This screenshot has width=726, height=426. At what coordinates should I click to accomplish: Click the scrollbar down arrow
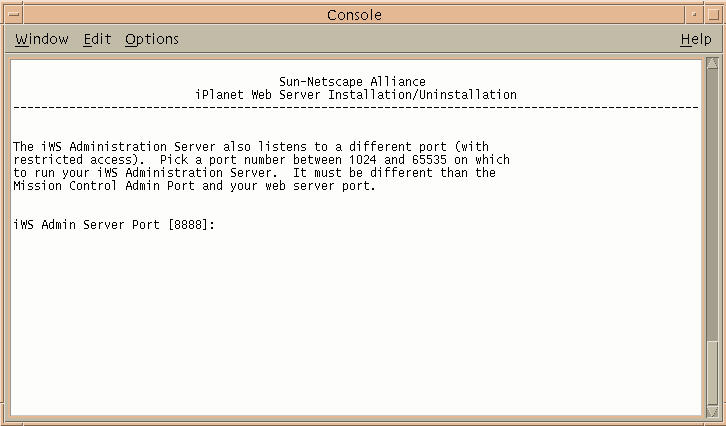coord(713,410)
